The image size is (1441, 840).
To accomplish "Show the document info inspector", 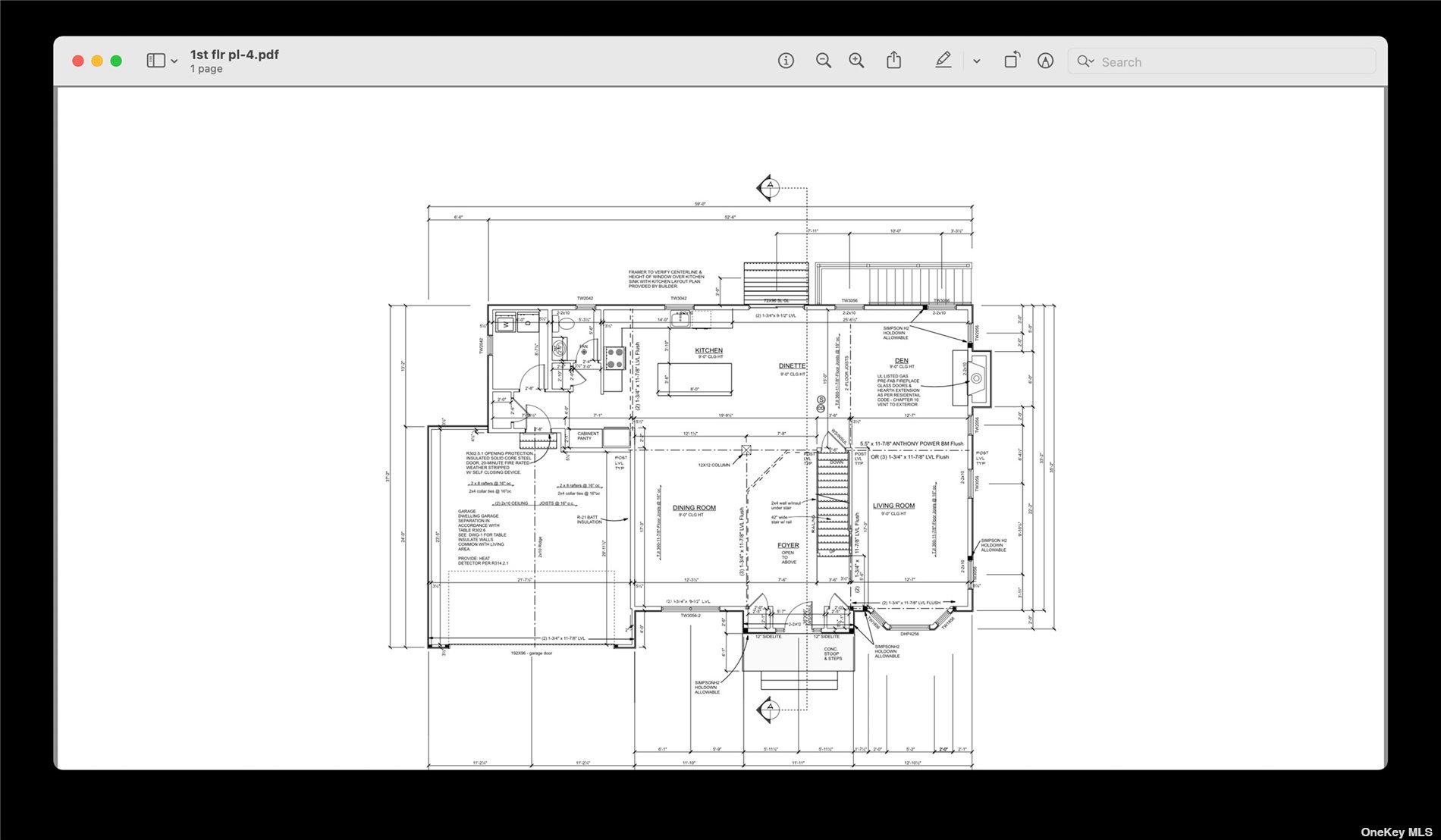I will tap(786, 61).
